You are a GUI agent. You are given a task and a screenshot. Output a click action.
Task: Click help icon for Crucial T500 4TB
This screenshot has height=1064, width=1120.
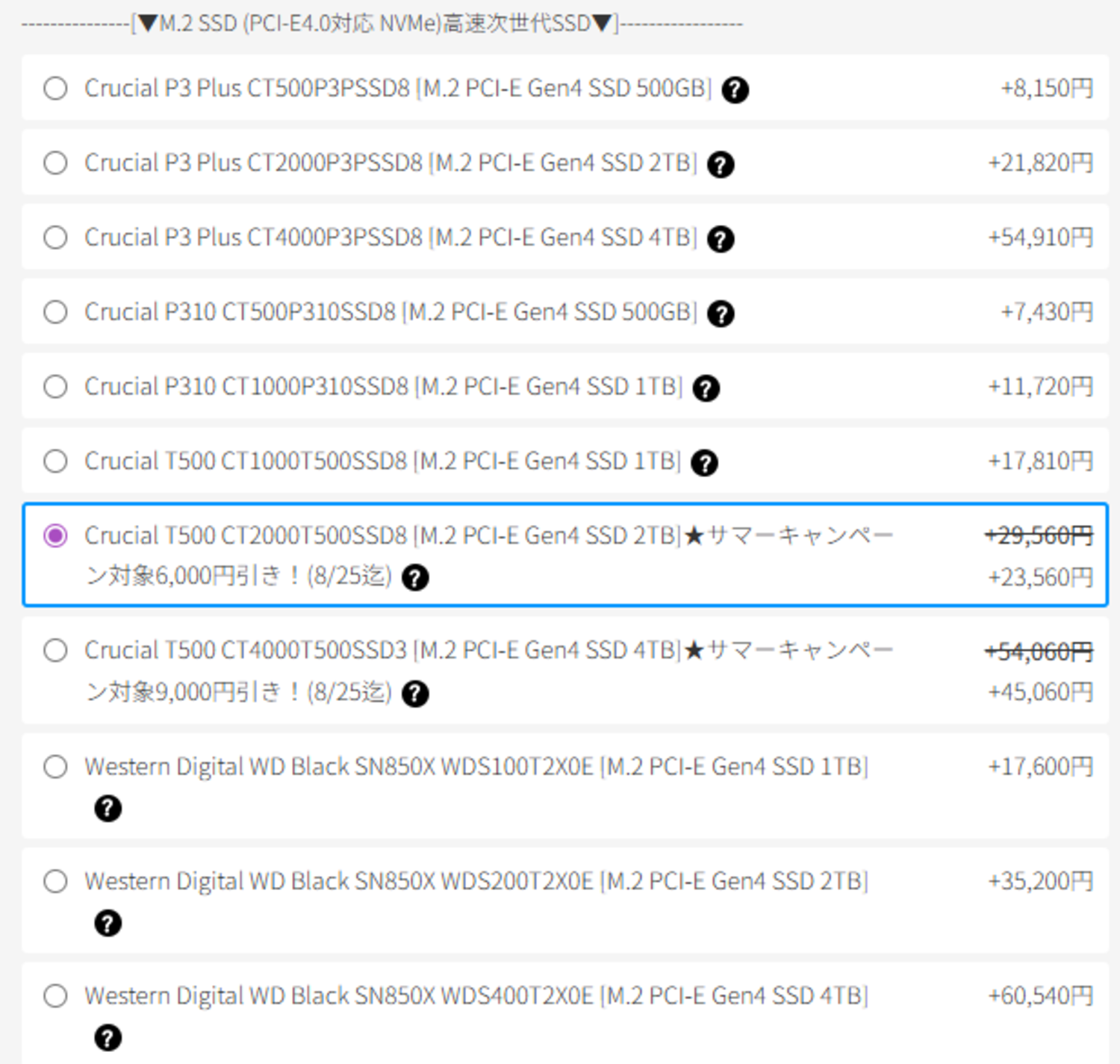[x=415, y=694]
